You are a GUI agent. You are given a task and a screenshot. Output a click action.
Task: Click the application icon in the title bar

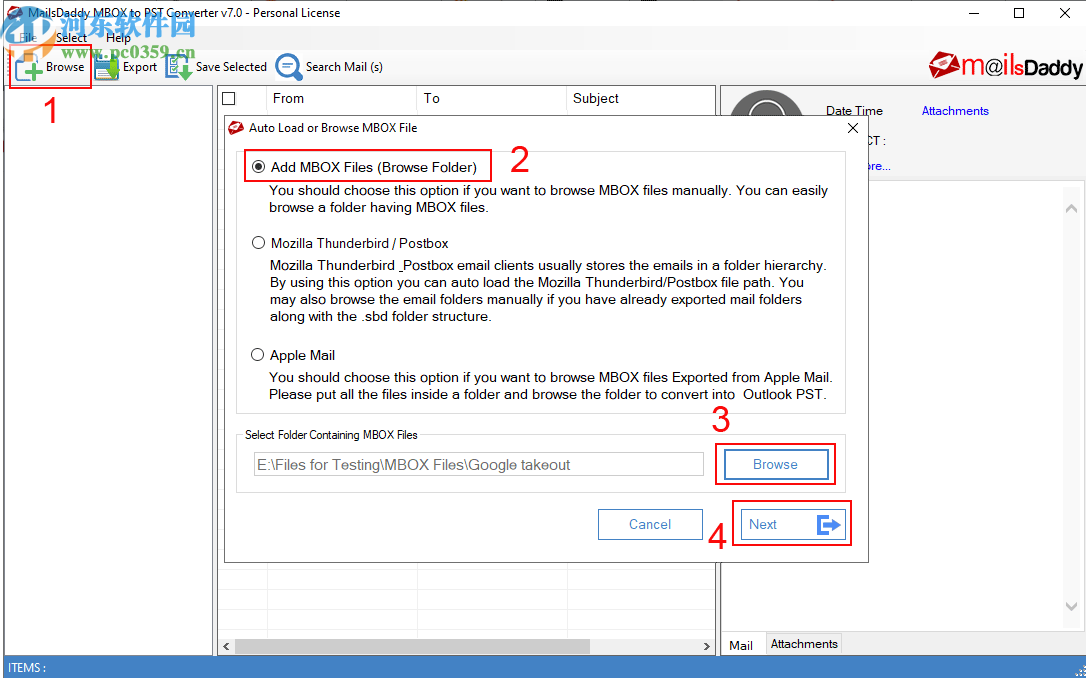(x=13, y=13)
